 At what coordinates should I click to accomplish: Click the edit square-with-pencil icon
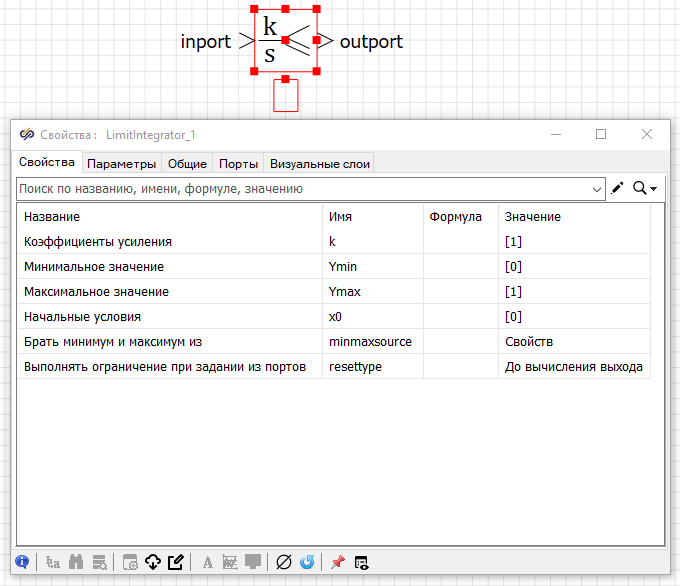tap(176, 562)
